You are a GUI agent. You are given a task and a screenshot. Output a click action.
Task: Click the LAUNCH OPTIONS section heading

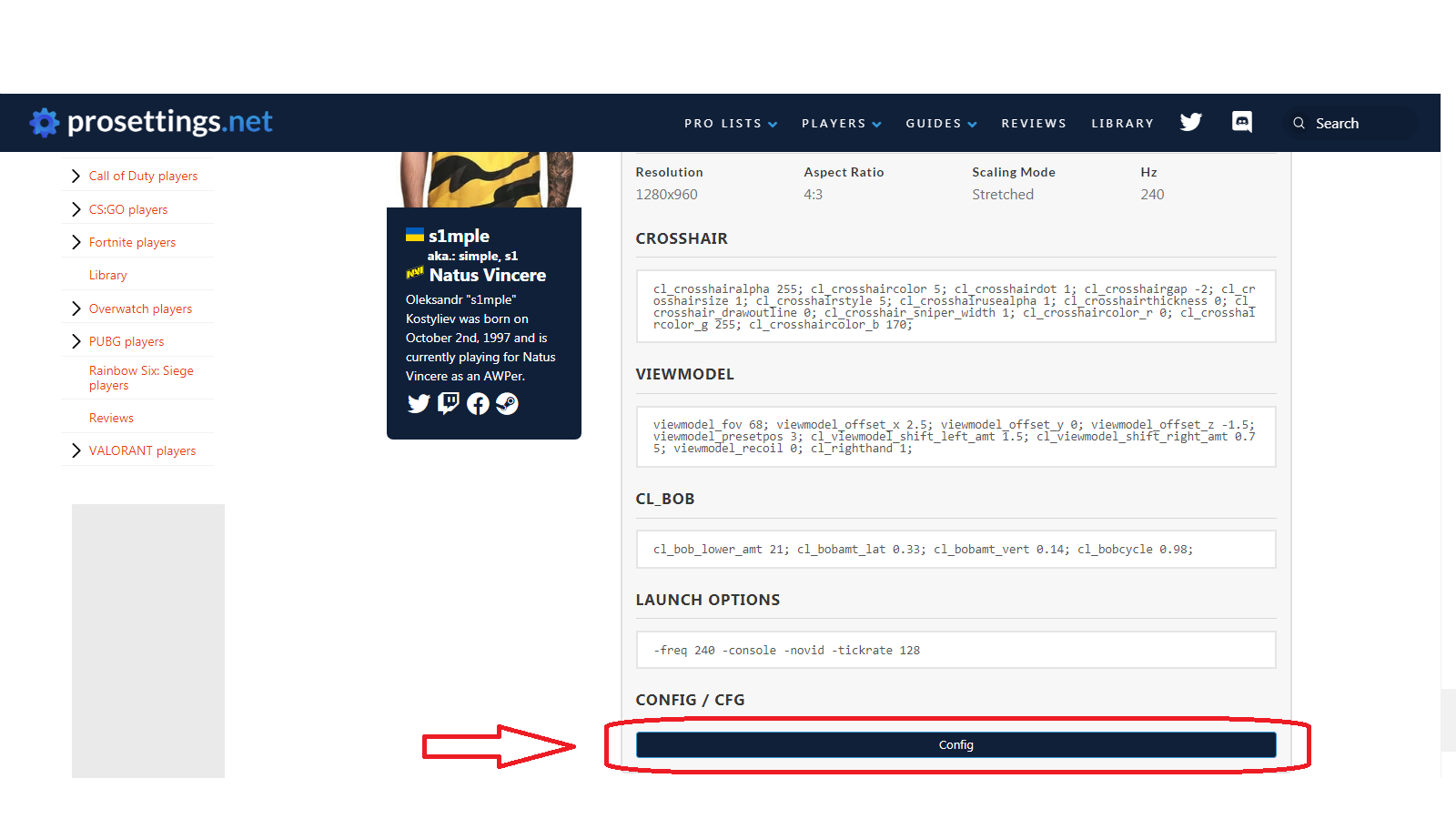(708, 600)
